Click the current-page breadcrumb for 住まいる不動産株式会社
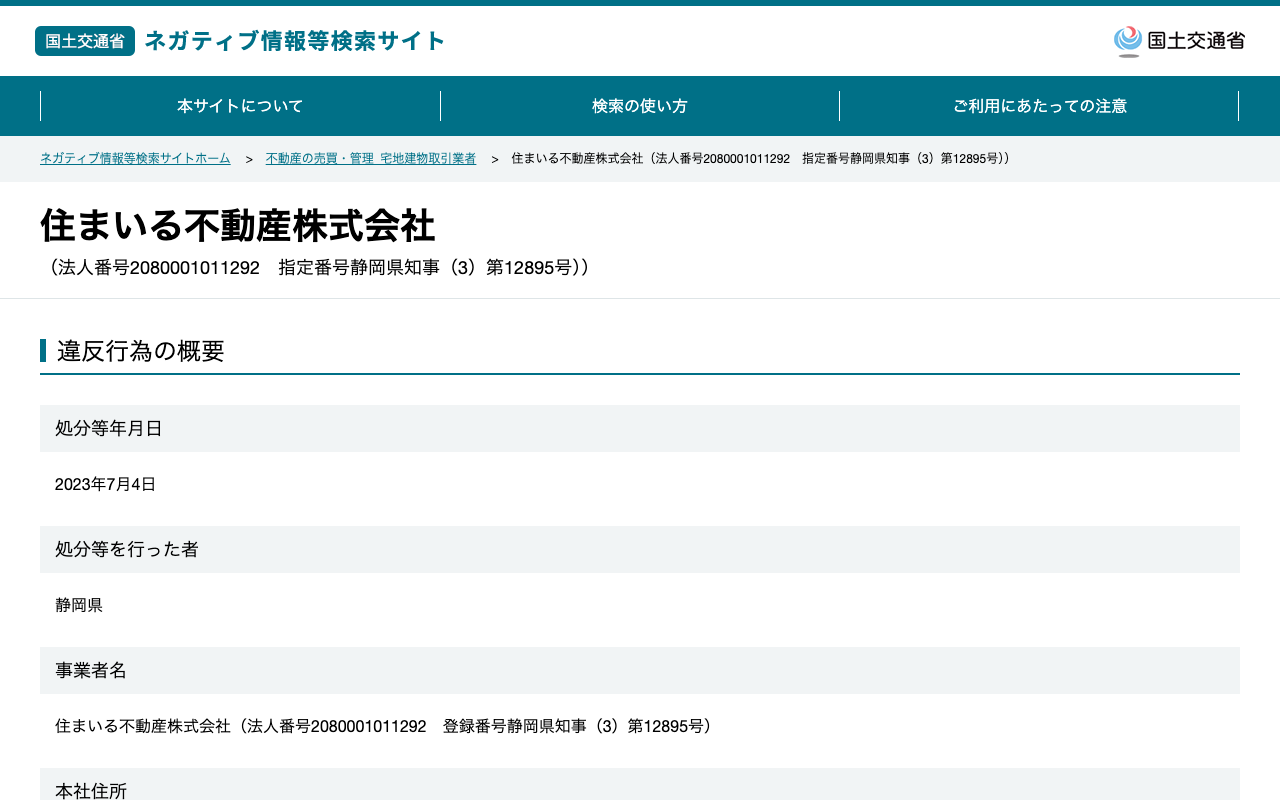The width and height of the screenshot is (1280, 800). point(761,159)
